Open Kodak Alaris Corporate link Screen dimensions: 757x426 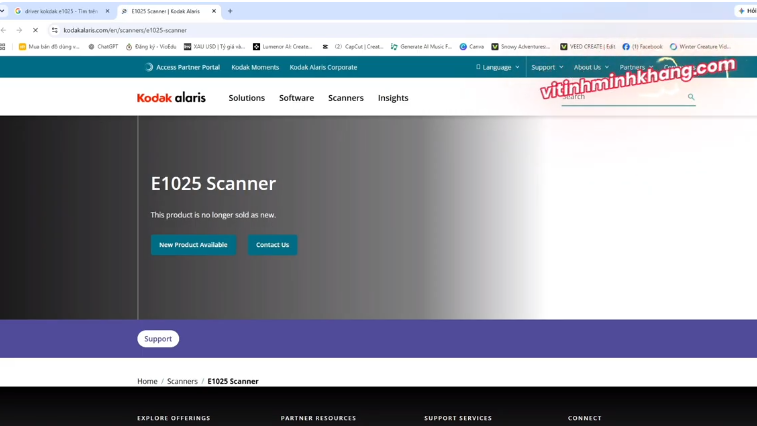coord(323,67)
